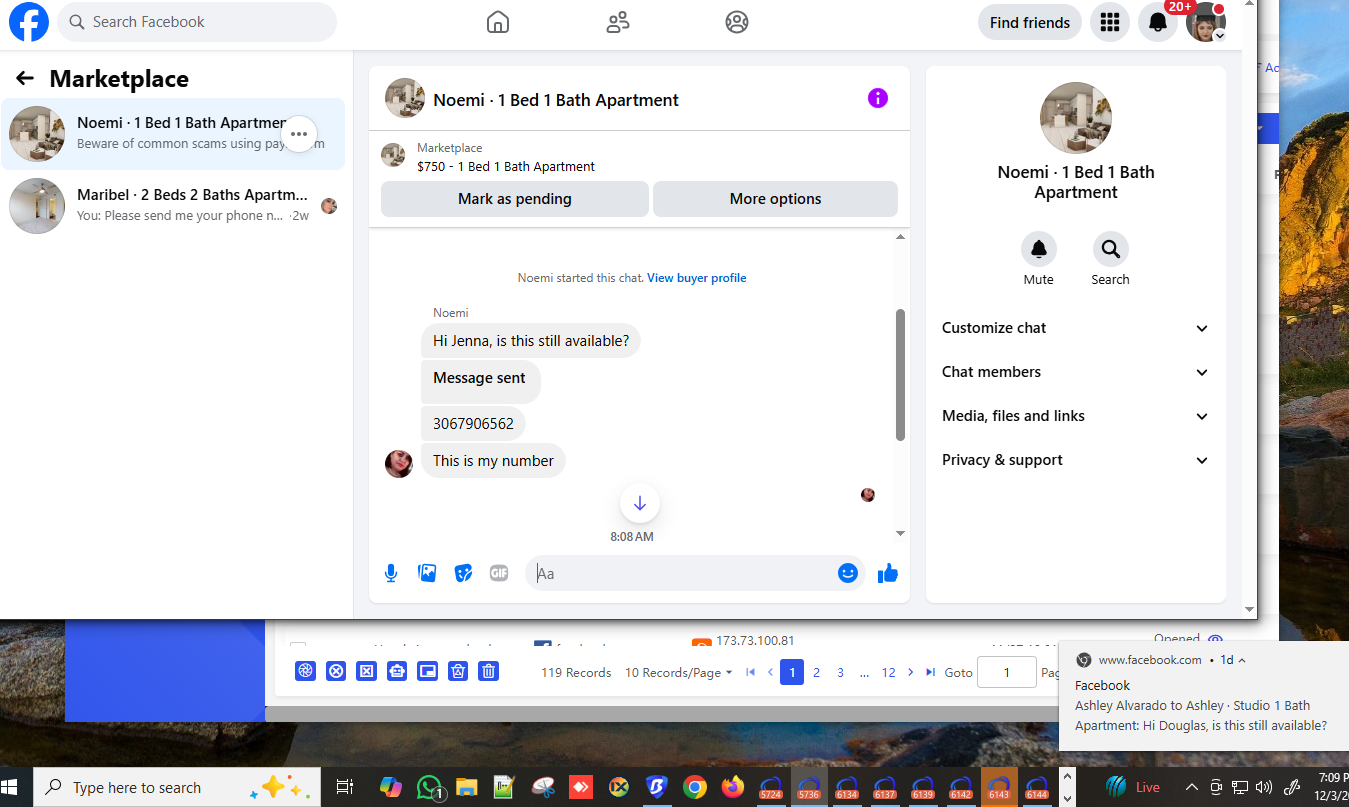1349x807 pixels.
Task: Collapse the facebook.com notification with its chevron
Action: pyautogui.click(x=1242, y=660)
